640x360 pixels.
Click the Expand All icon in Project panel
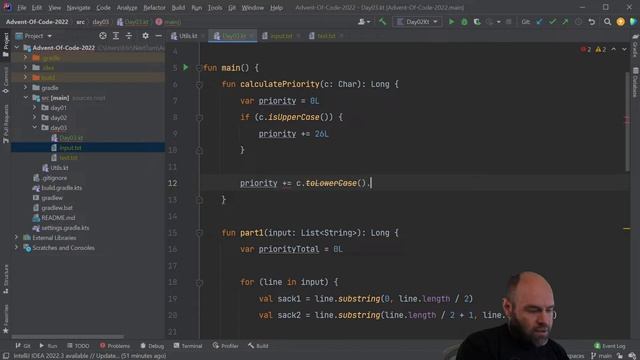(x=116, y=36)
